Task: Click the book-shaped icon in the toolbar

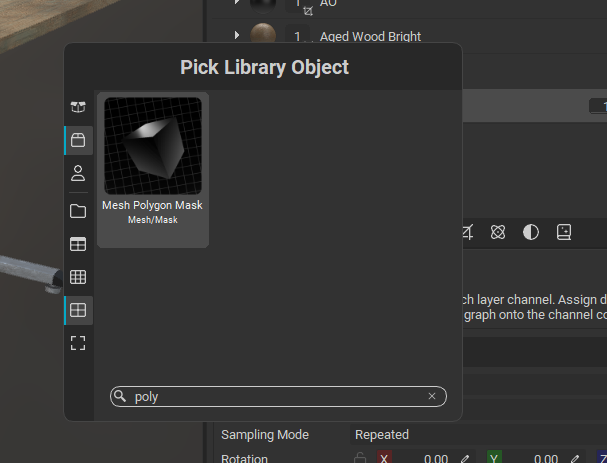Action: pos(564,232)
